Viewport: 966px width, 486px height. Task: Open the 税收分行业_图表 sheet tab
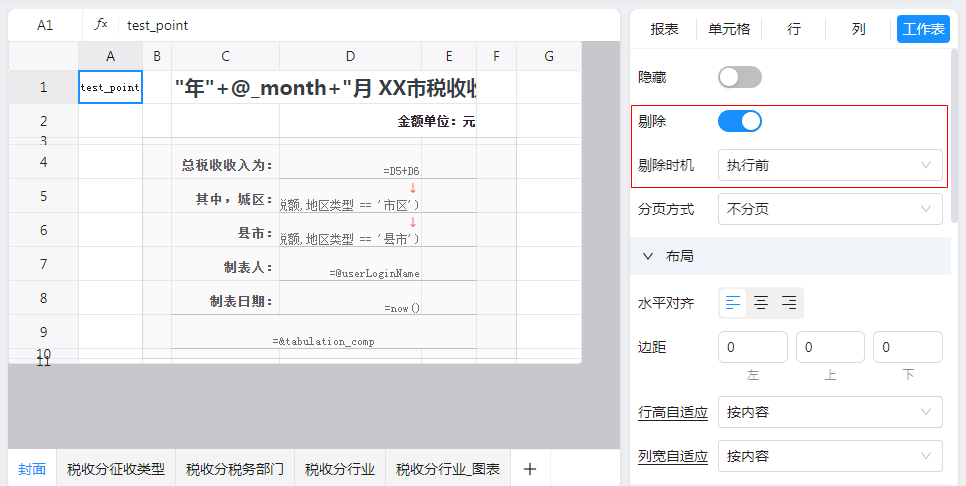coord(448,469)
